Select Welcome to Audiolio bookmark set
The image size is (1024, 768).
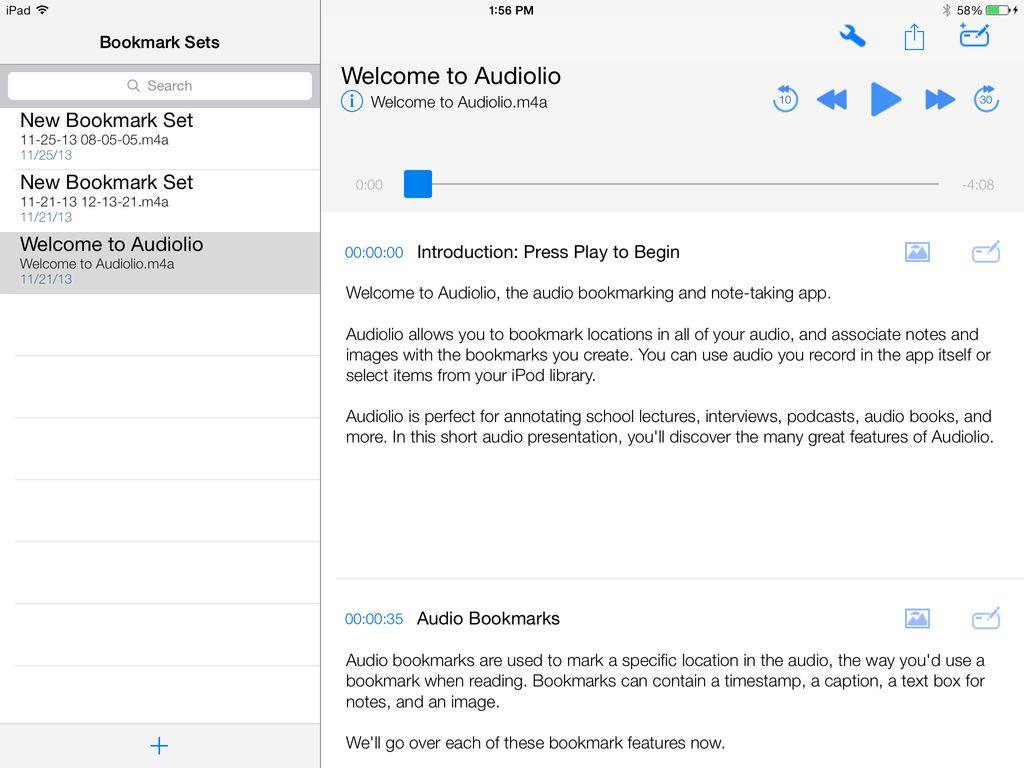point(160,263)
